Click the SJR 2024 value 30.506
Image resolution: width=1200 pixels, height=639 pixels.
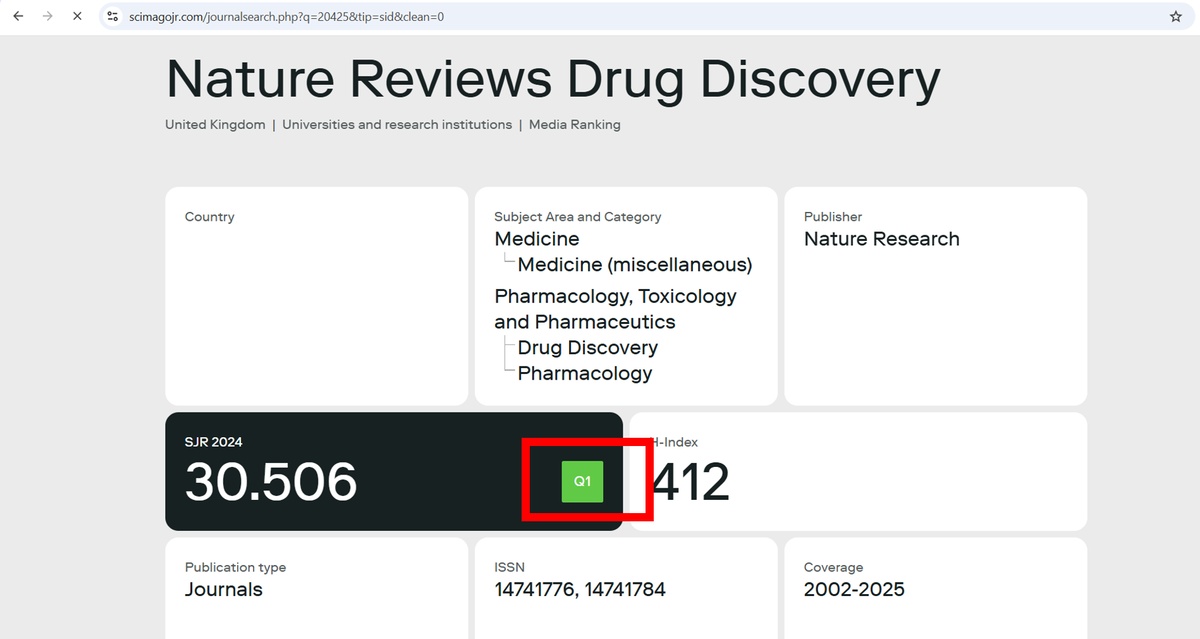[271, 483]
